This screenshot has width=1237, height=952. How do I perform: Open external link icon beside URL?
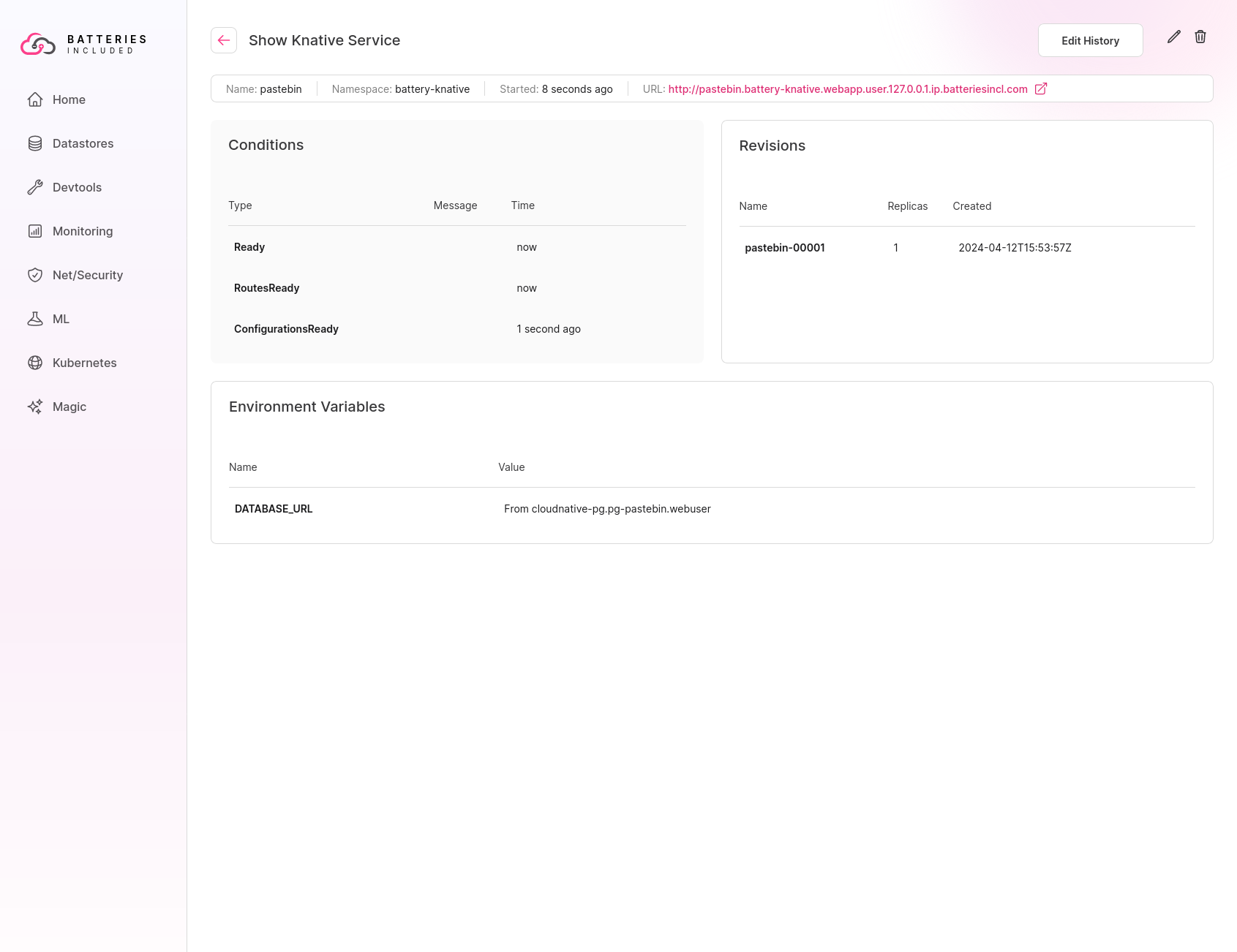[x=1041, y=88]
